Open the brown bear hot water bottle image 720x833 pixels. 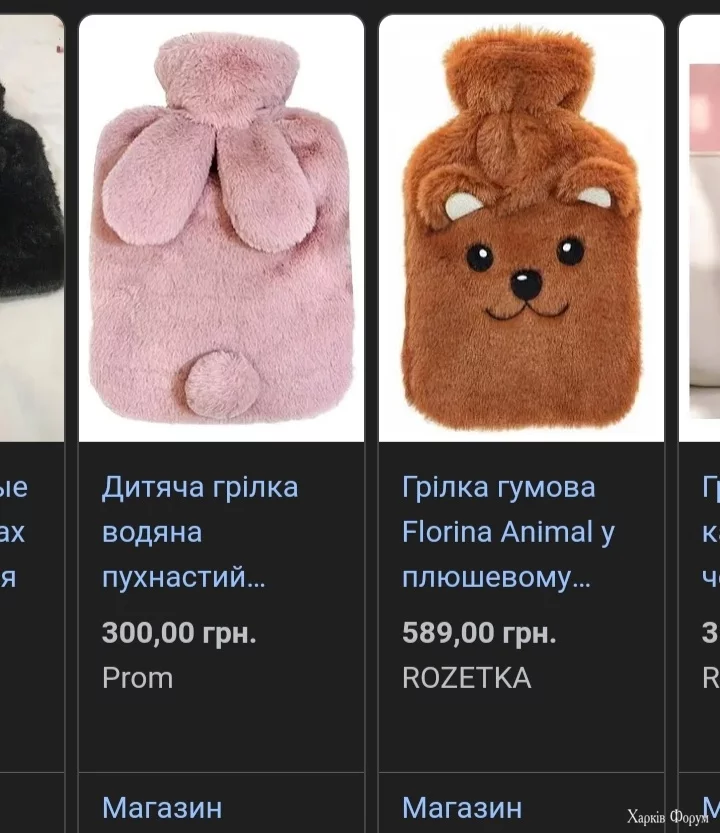(x=521, y=228)
